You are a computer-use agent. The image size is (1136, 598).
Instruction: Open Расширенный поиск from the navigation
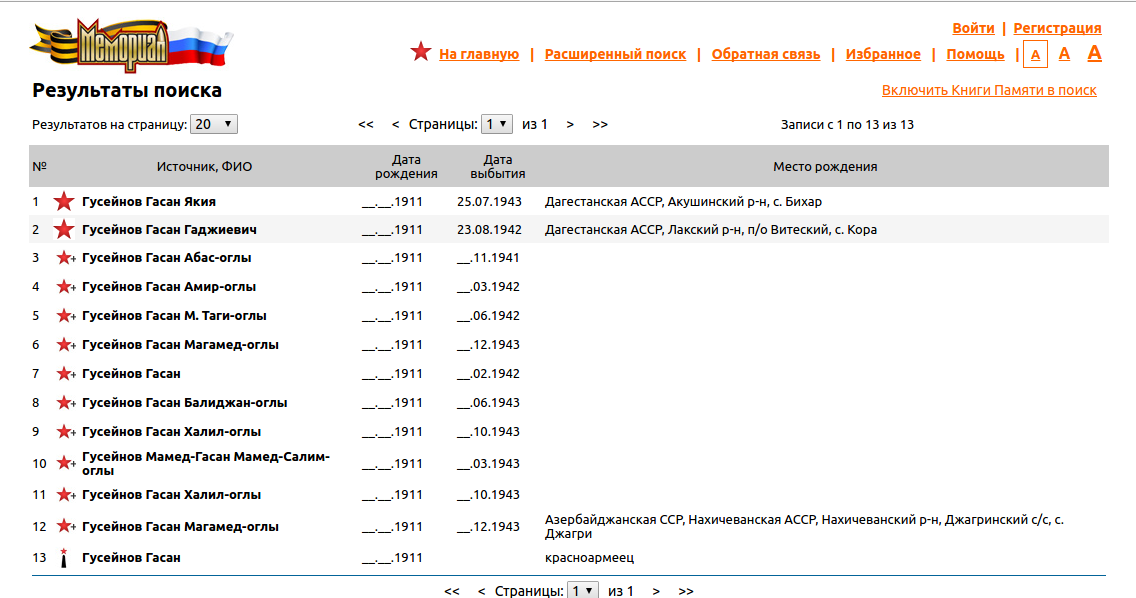[x=615, y=54]
